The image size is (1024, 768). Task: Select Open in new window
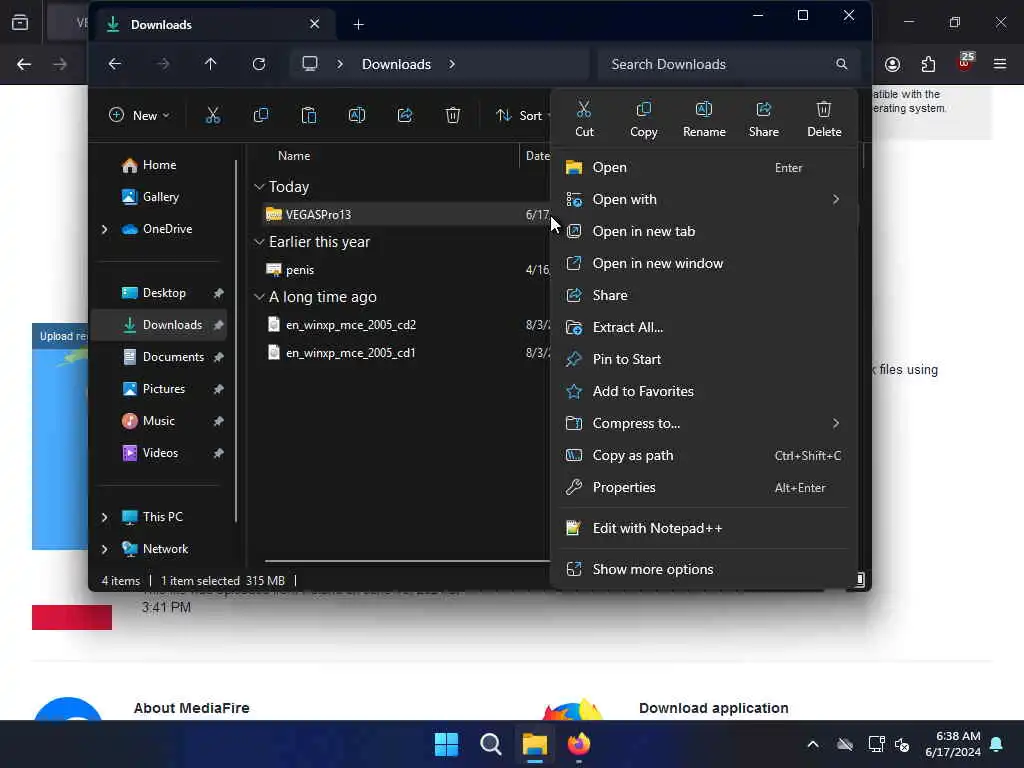click(704, 263)
